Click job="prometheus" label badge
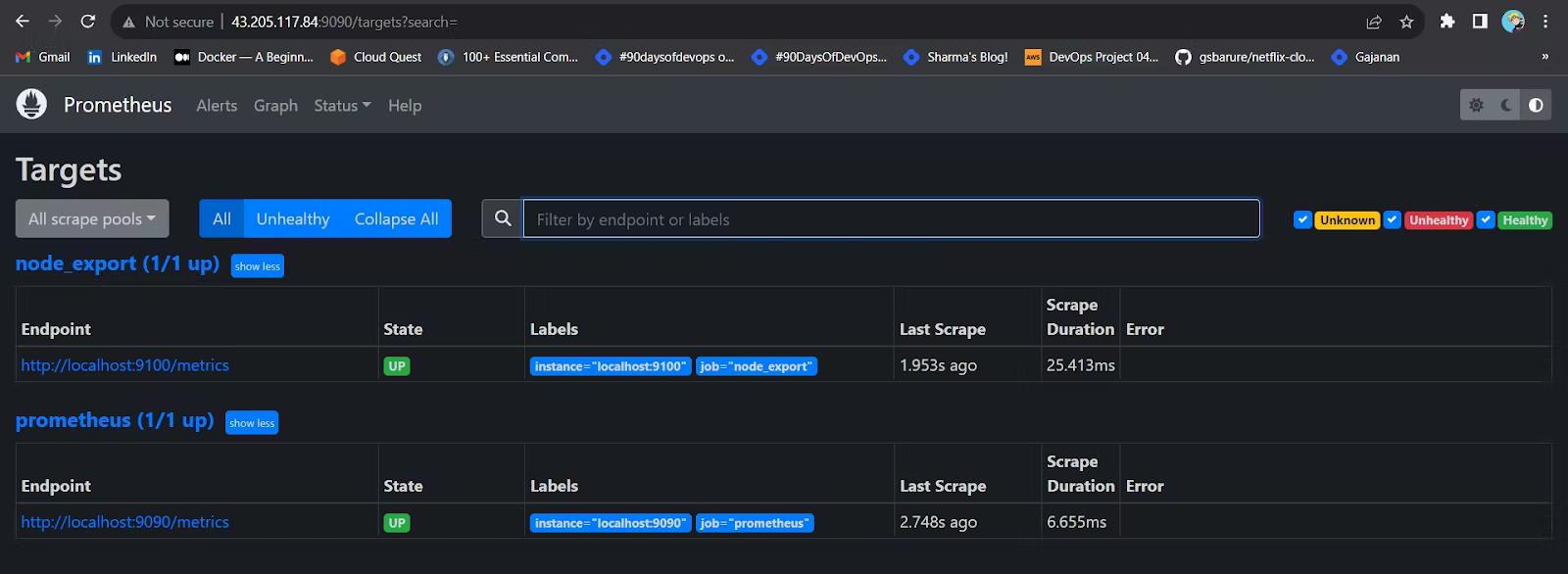The width and height of the screenshot is (1568, 574). tap(755, 523)
